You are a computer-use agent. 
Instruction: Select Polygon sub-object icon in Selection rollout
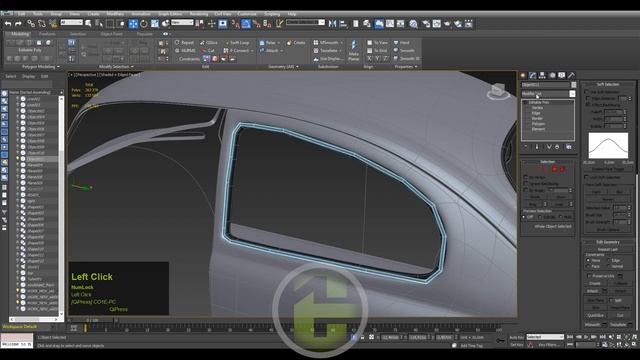coord(554,169)
